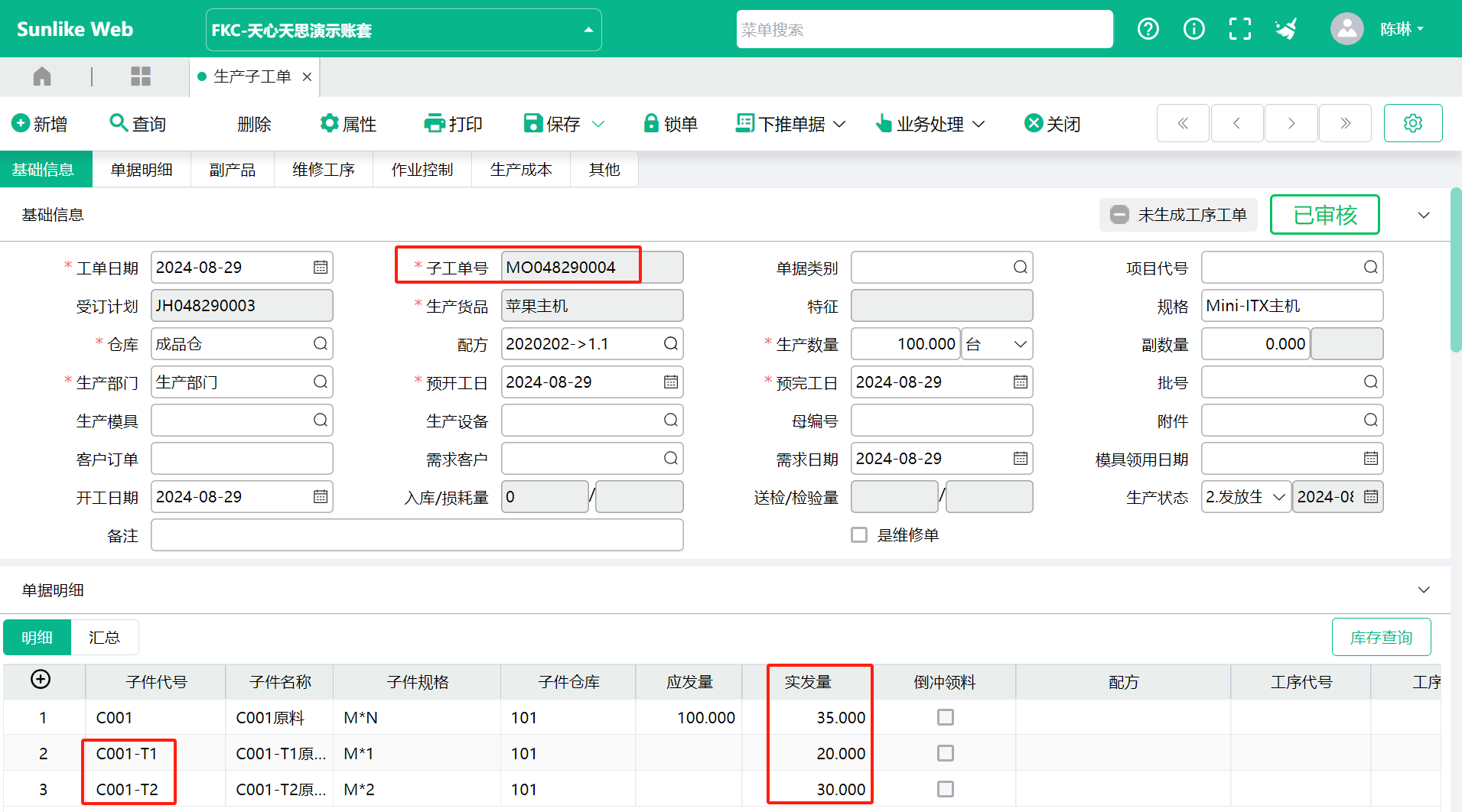Click 新增 to add a new record
The height and width of the screenshot is (812, 1462).
pos(40,124)
